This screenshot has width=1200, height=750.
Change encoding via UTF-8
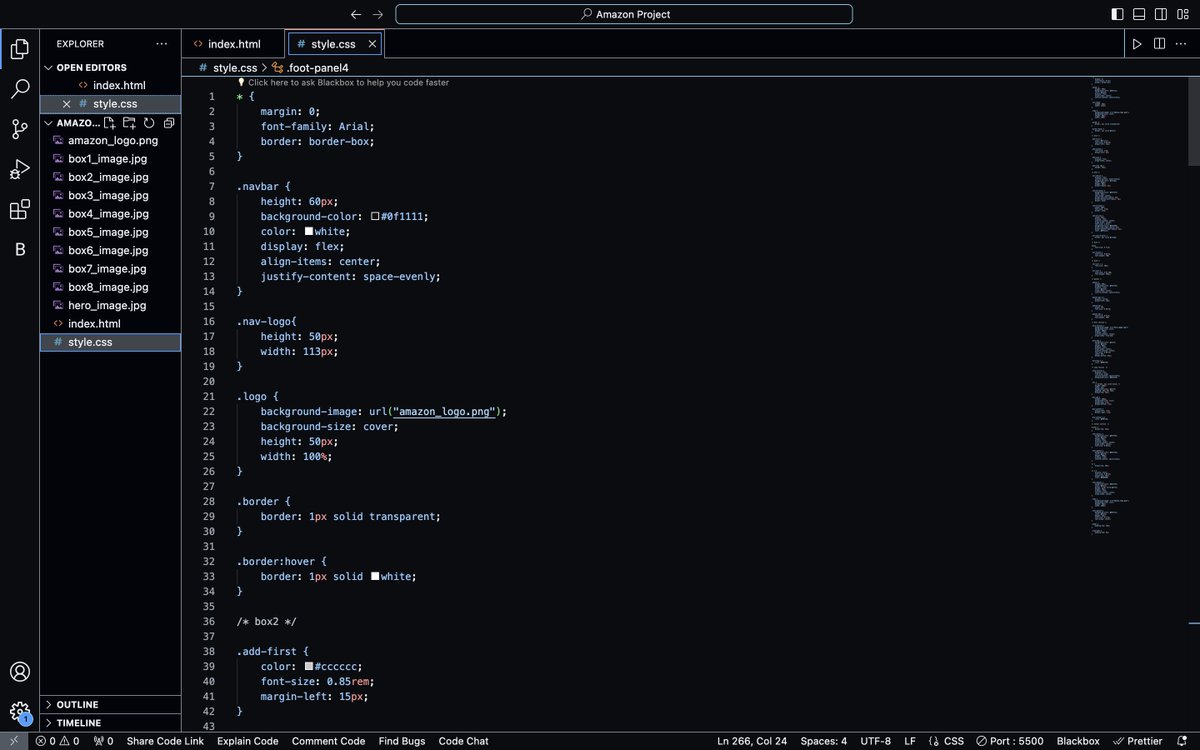875,741
